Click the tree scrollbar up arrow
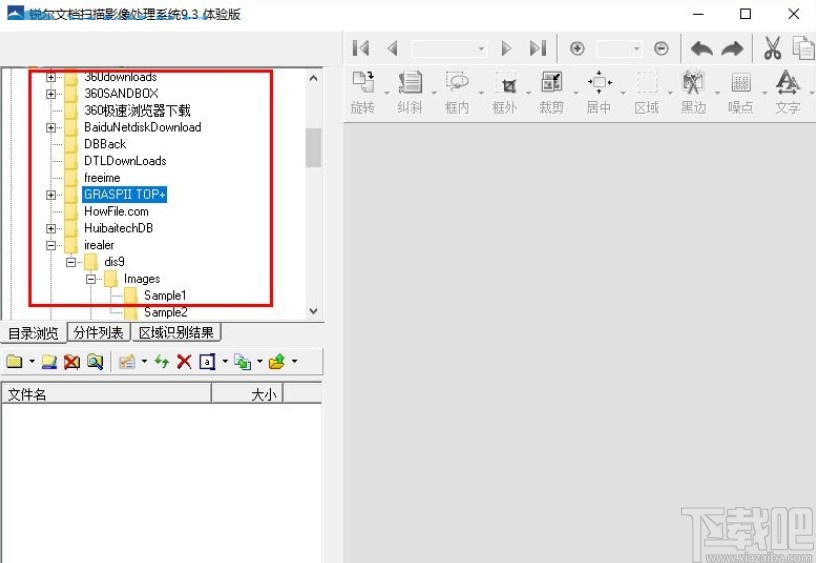 [313, 78]
